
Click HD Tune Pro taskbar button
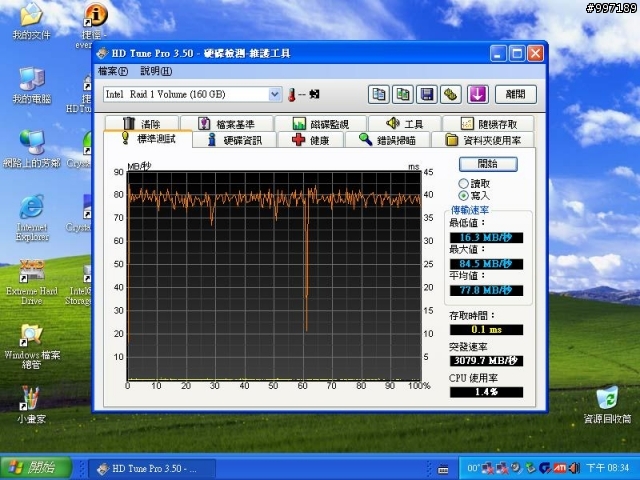coord(152,468)
